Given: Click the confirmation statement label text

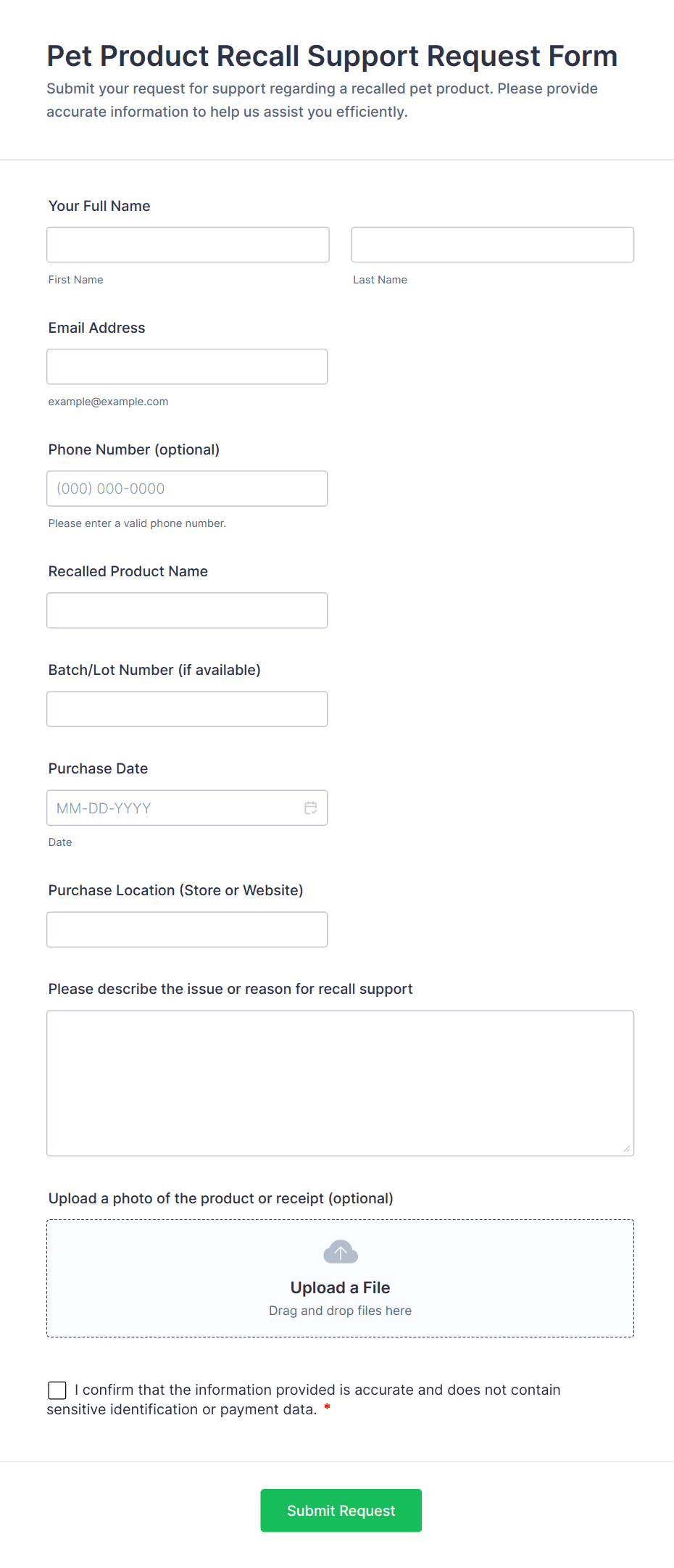Looking at the screenshot, I should [317, 1390].
